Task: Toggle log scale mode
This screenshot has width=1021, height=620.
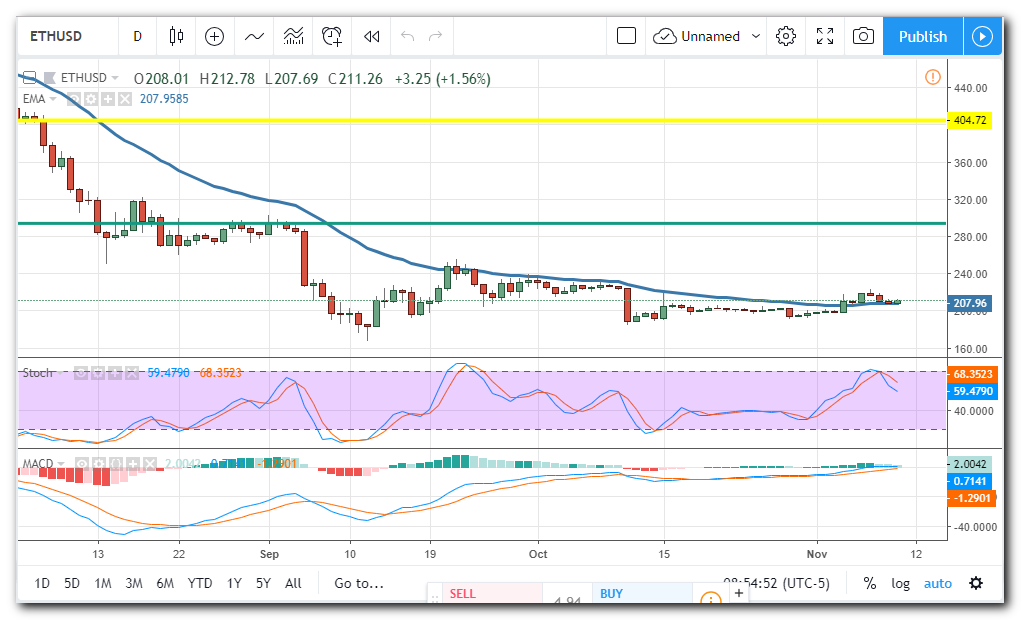Action: [x=900, y=583]
